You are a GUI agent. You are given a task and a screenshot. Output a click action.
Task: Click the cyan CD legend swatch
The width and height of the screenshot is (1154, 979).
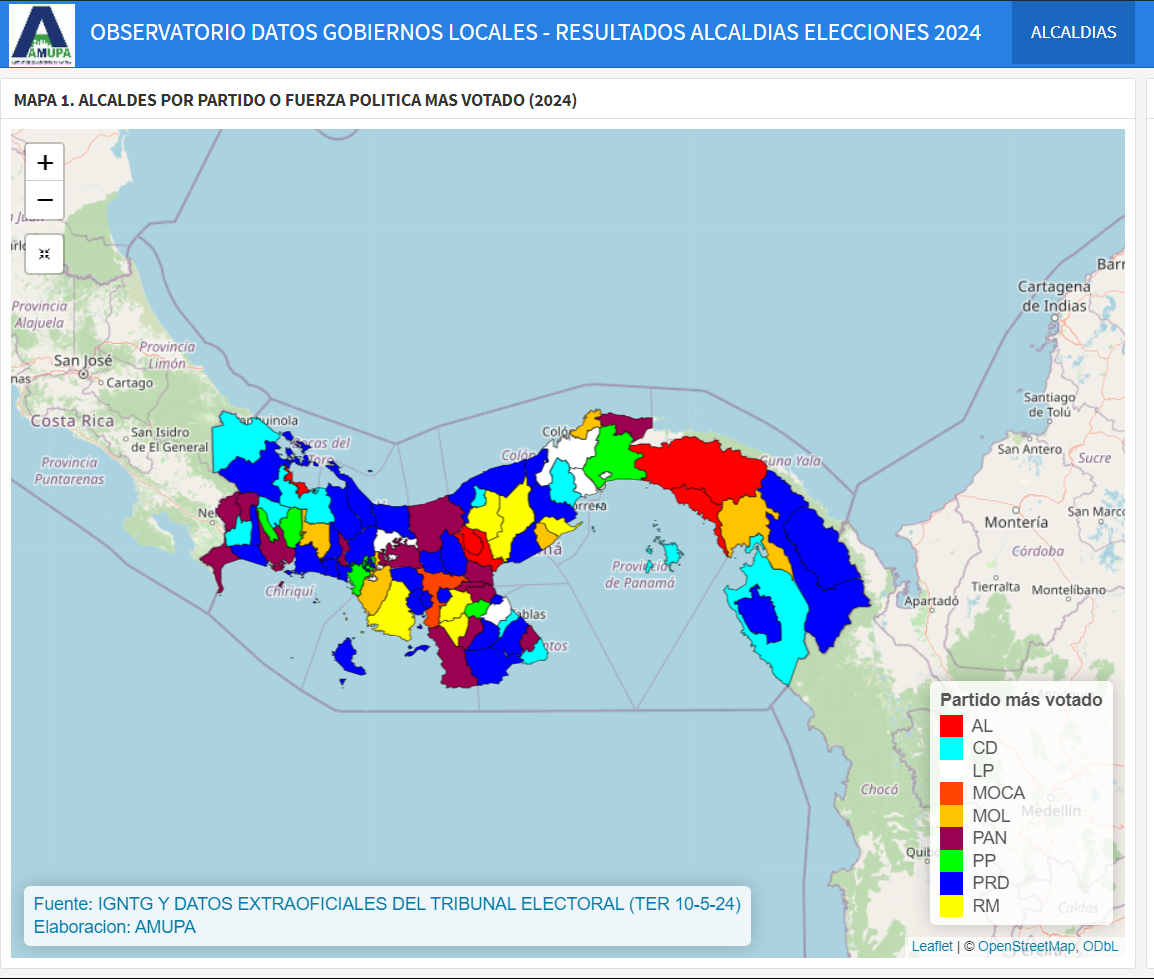coord(951,748)
